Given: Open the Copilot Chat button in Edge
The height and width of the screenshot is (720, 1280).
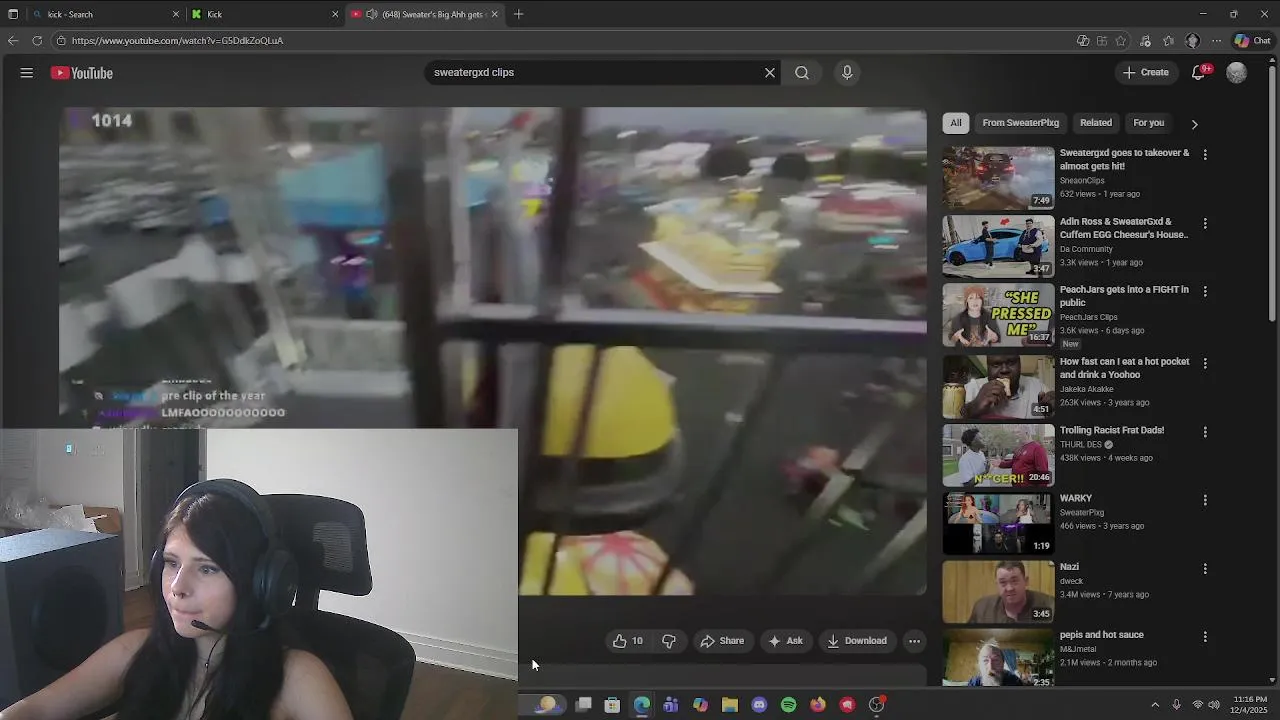Looking at the screenshot, I should [x=1252, y=41].
